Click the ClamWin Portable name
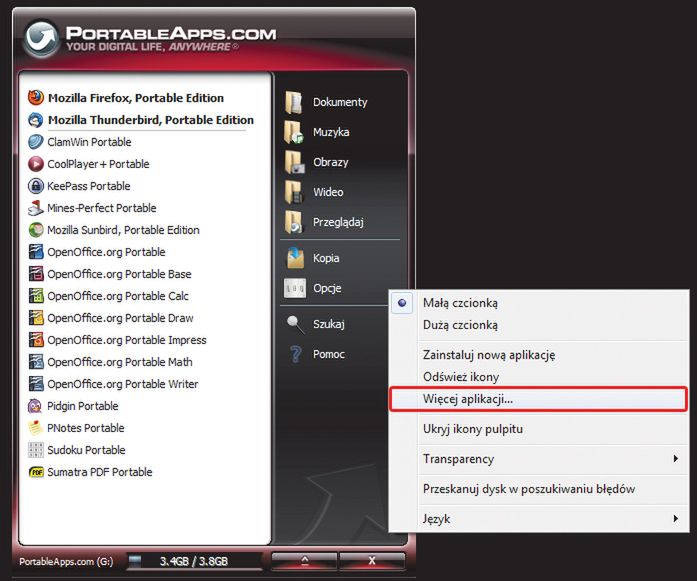This screenshot has height=581, width=697. coord(89,142)
